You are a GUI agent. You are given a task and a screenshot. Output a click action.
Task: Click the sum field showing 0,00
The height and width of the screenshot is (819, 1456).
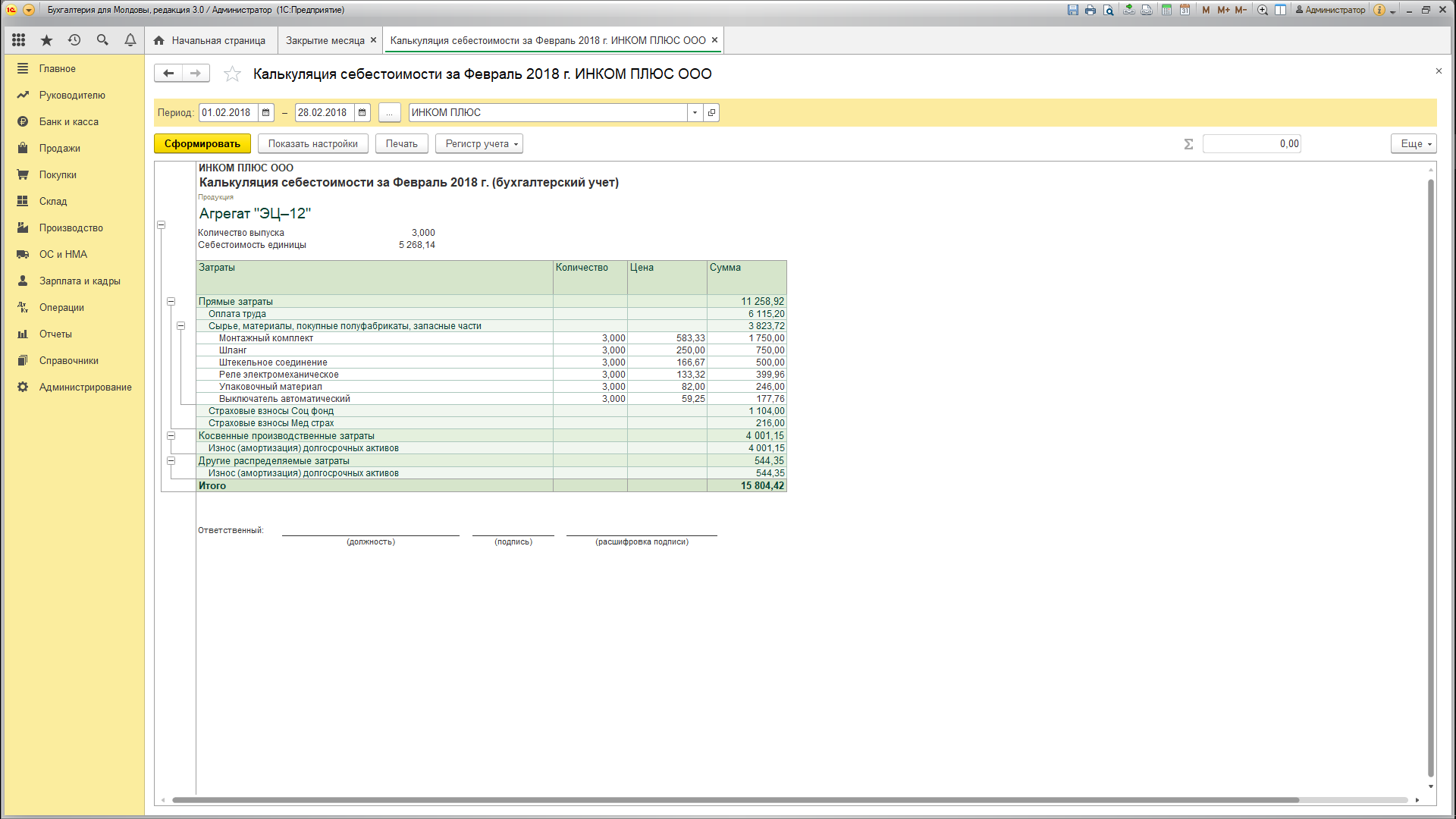(x=1252, y=143)
